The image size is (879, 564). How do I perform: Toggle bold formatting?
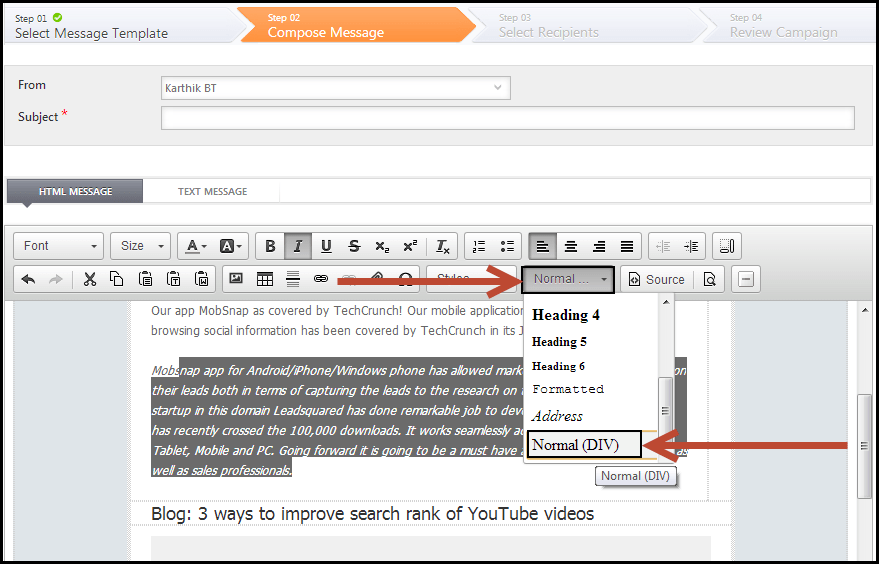270,246
